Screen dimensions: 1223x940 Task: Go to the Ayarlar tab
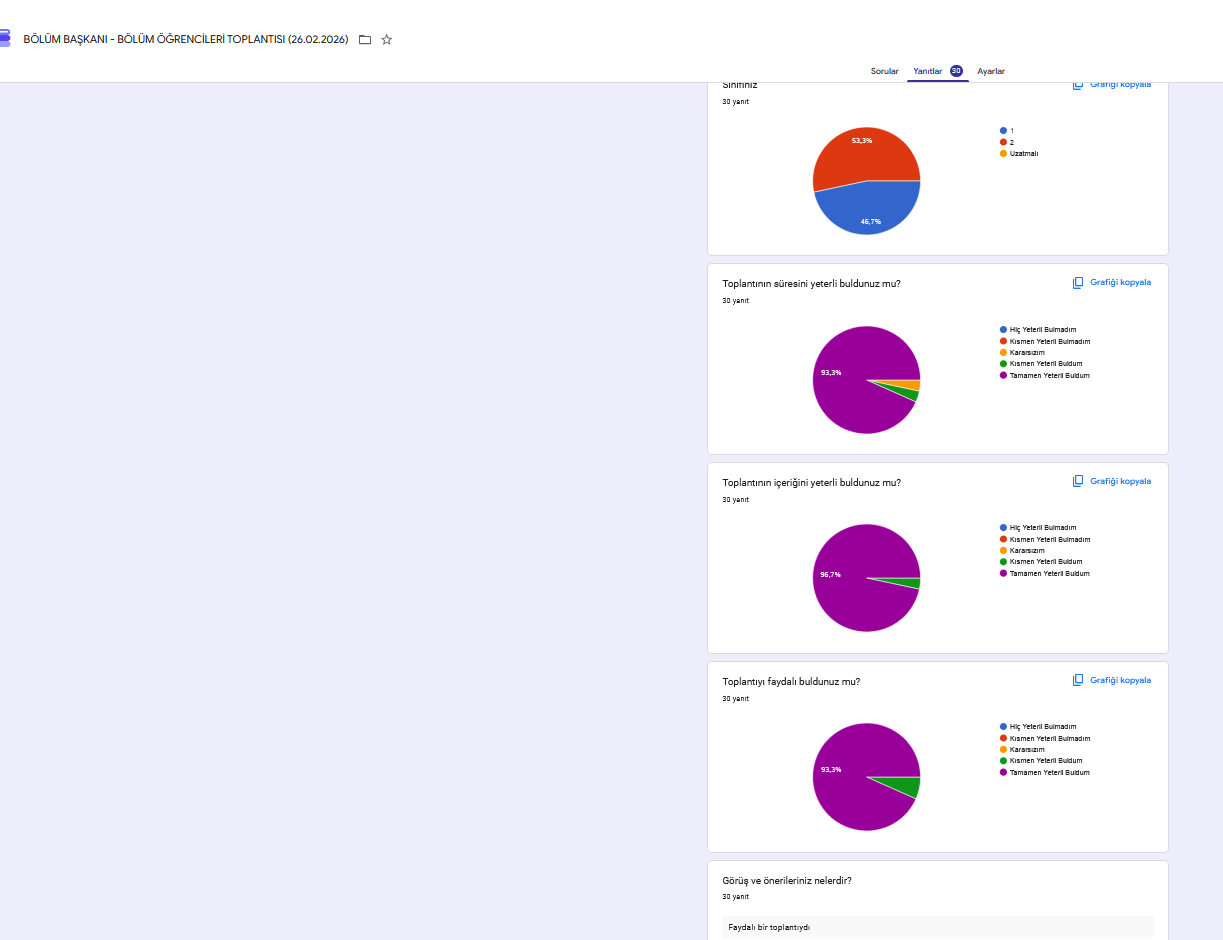coord(991,71)
